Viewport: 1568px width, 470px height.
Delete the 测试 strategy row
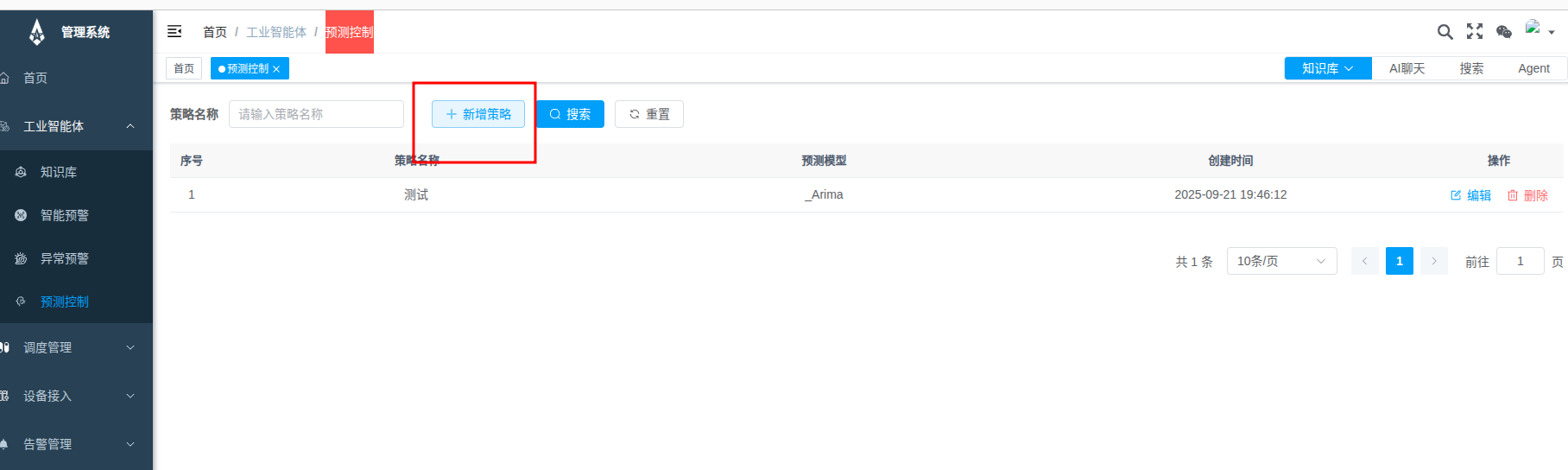1527,195
